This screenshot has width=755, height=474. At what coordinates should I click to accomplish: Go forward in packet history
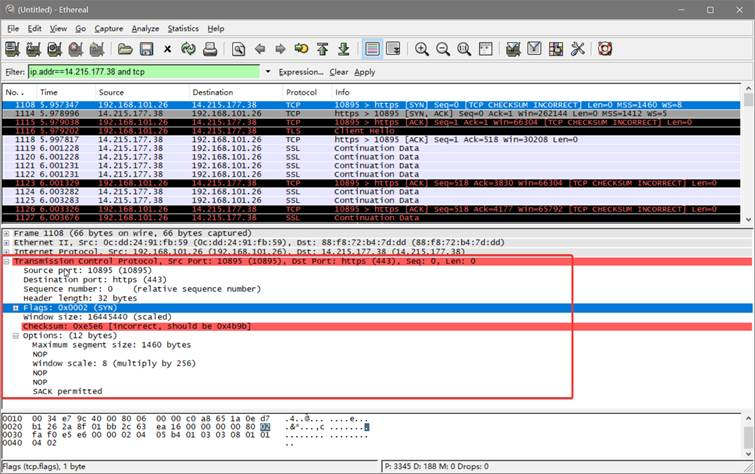point(280,49)
